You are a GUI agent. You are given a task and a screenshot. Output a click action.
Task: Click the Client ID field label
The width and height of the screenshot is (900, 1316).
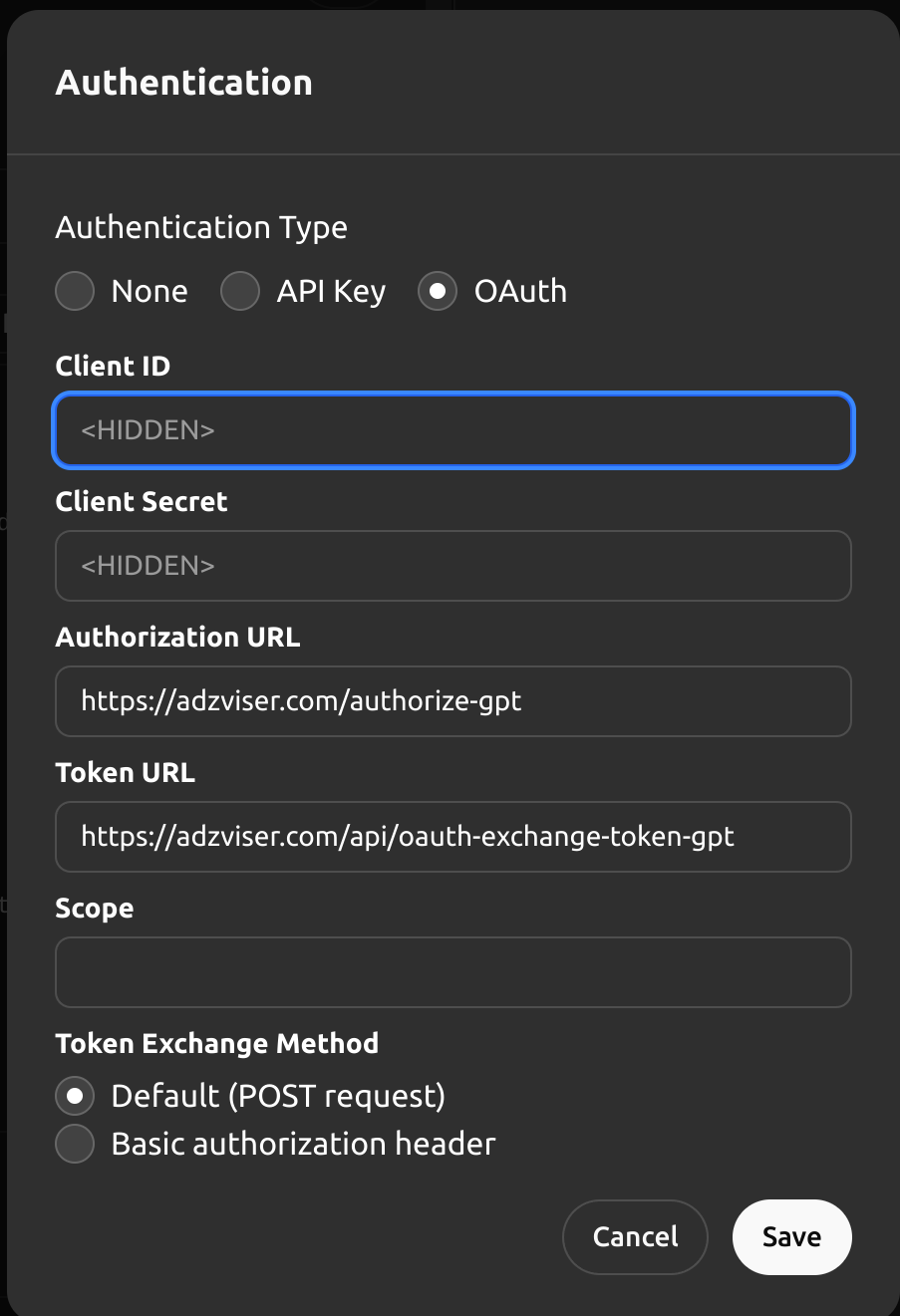point(113,366)
